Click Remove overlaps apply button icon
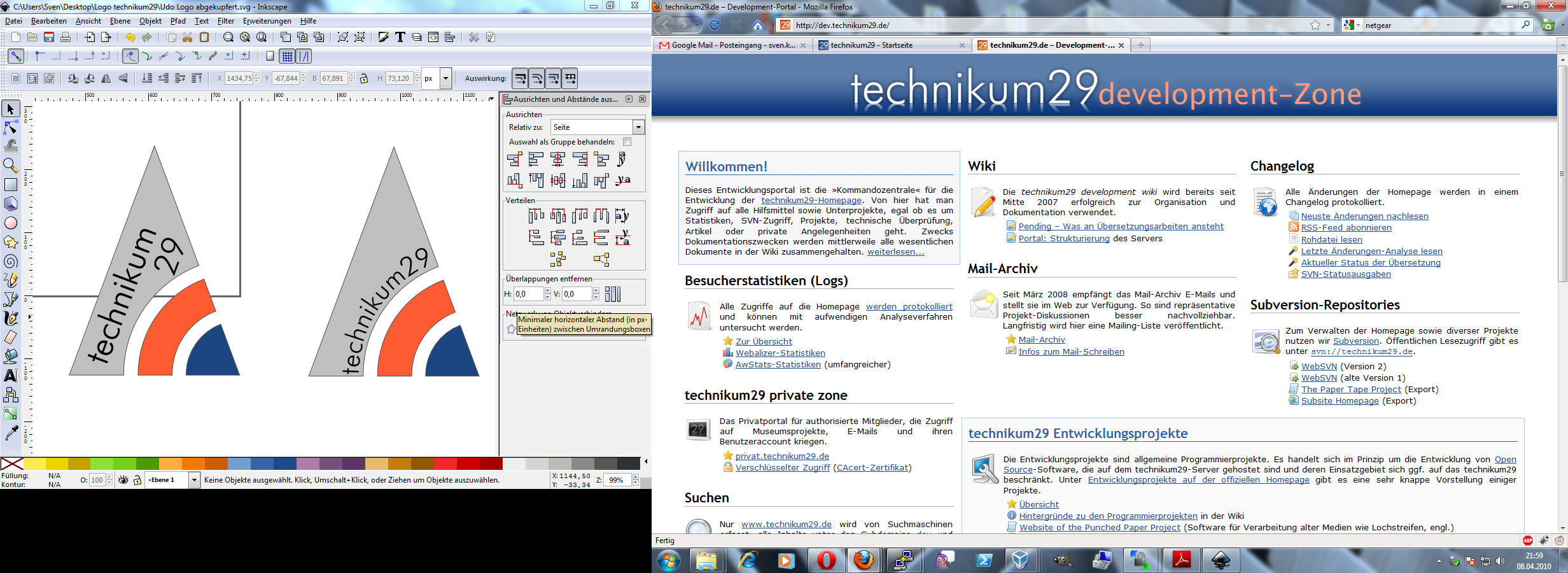This screenshot has height=573, width=1568. (613, 294)
